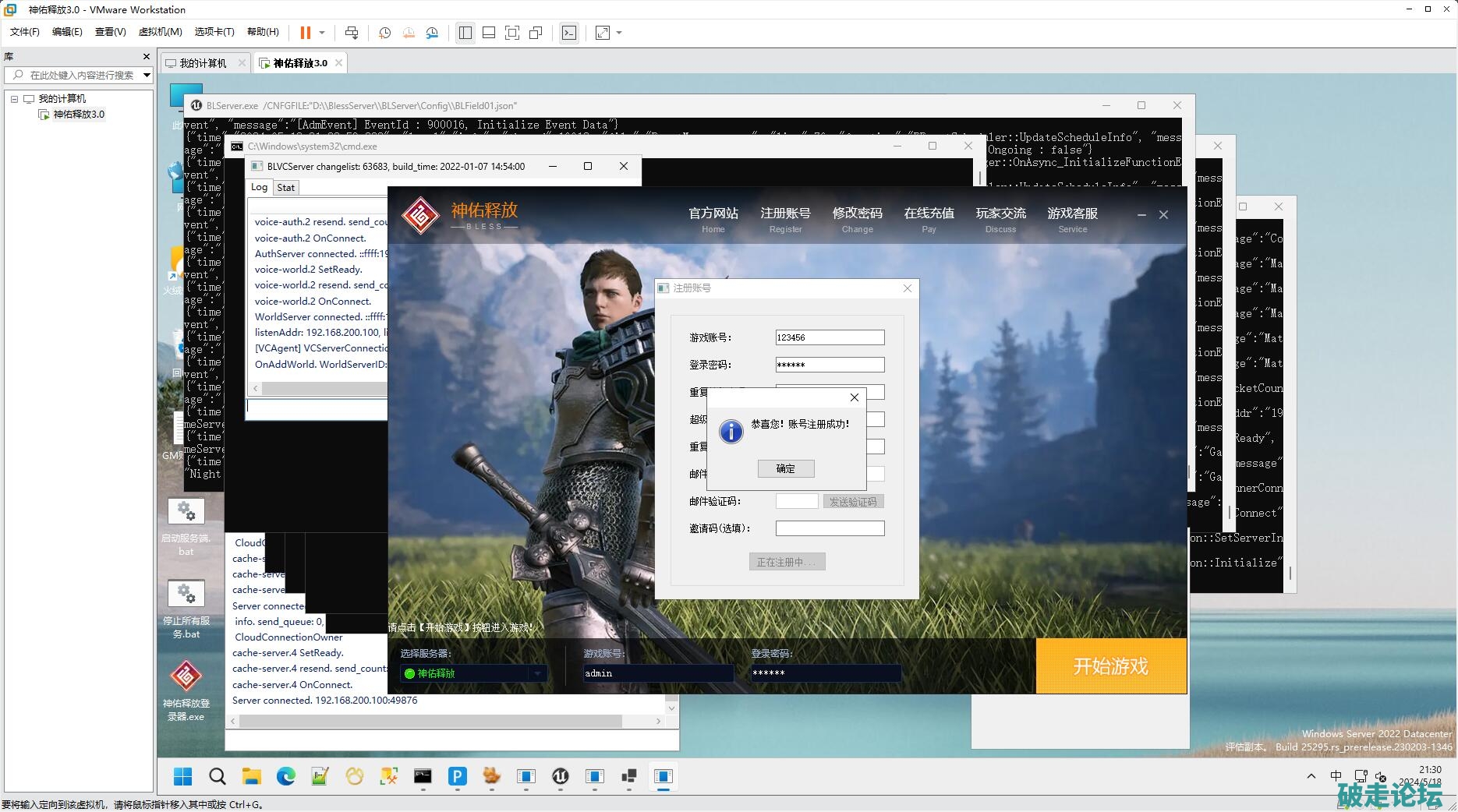The width and height of the screenshot is (1458, 812).
Task: Click the 邀请码 invite code field
Action: point(830,528)
